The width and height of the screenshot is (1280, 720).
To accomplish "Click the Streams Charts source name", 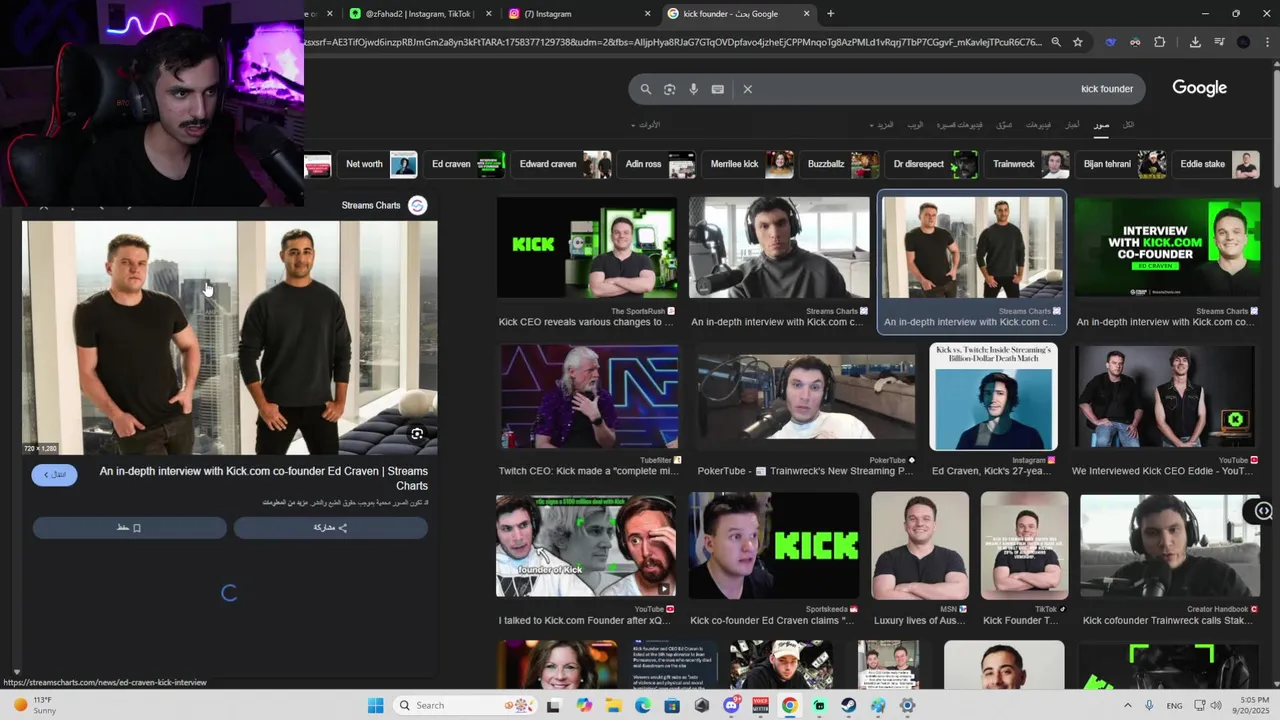I will coord(371,205).
